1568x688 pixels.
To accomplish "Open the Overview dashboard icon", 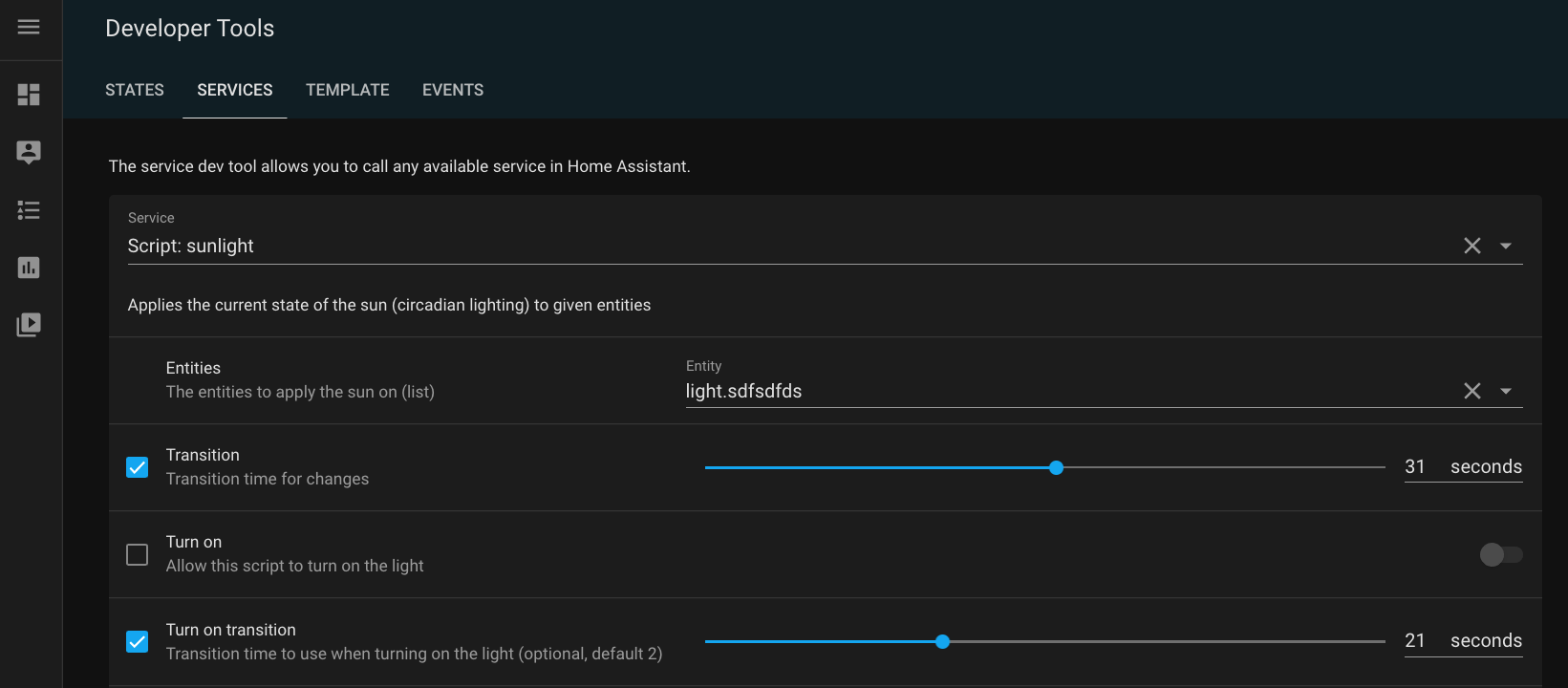I will [30, 94].
